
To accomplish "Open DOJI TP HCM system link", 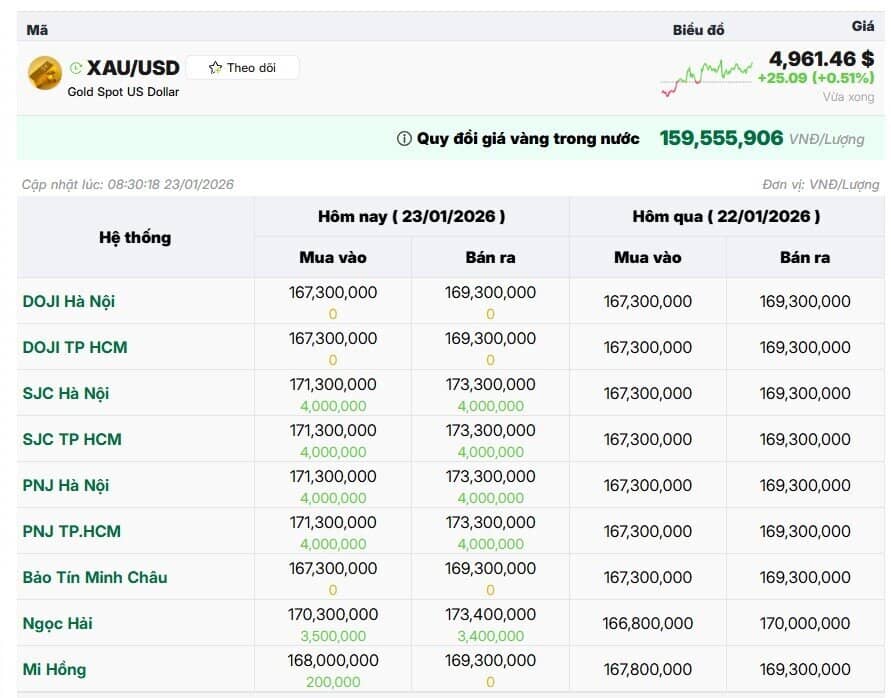I will (x=75, y=347).
